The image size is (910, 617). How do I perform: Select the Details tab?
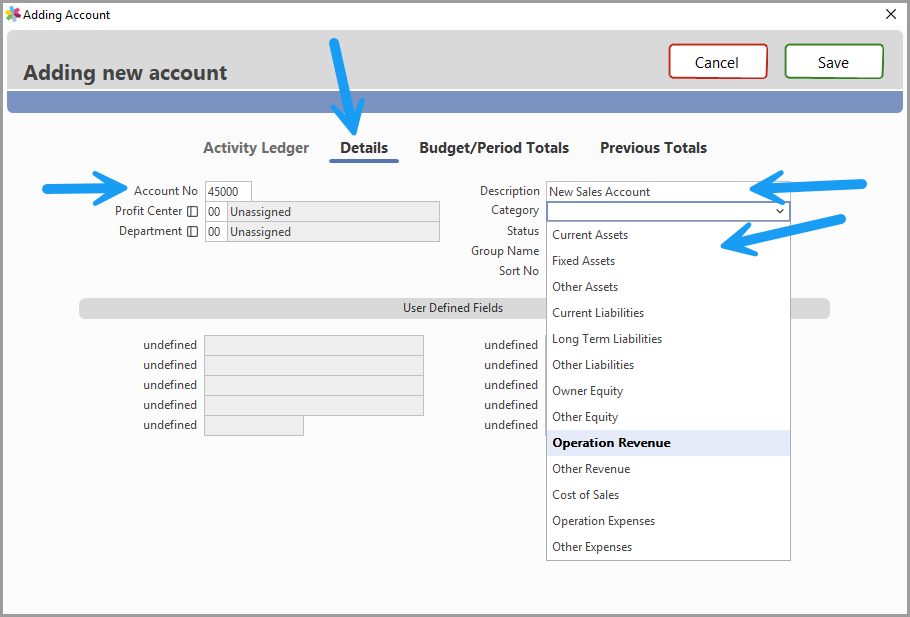click(364, 148)
